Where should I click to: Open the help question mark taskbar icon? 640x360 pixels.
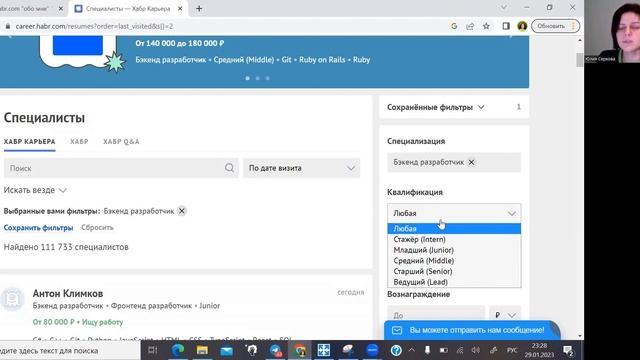[x=396, y=350]
